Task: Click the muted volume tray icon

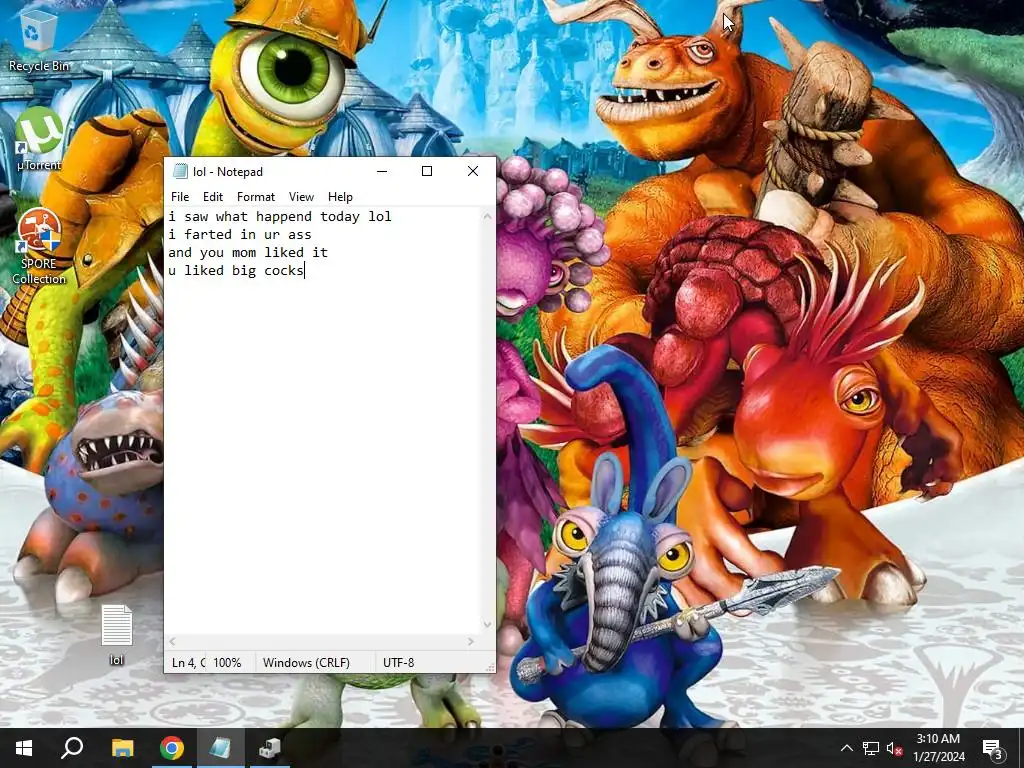Action: (x=894, y=748)
